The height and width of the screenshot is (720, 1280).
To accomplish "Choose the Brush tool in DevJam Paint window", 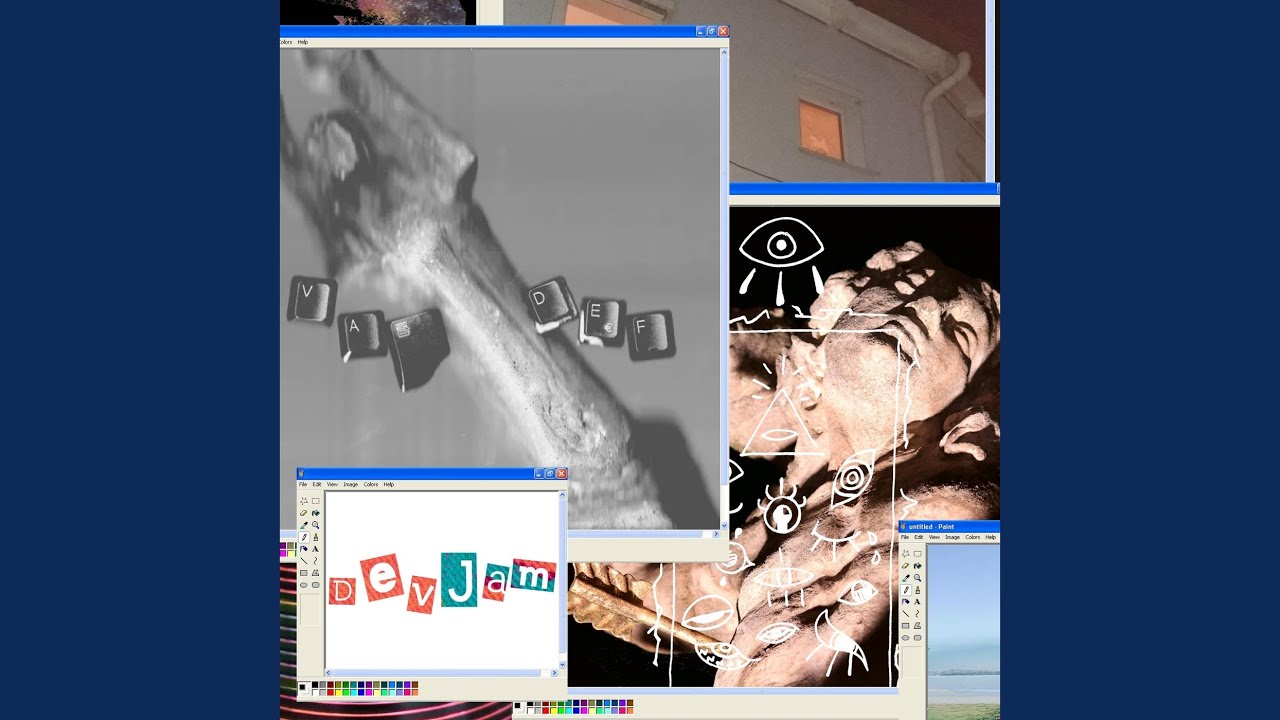I will click(316, 537).
